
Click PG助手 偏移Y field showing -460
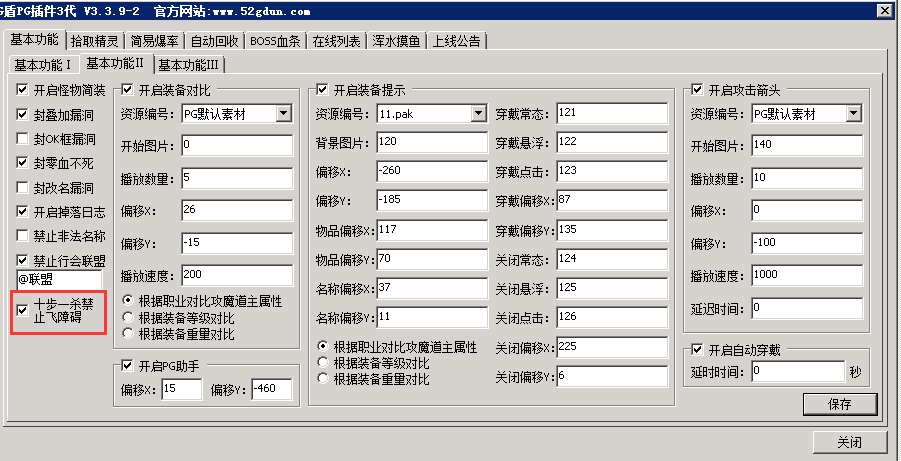[272, 389]
